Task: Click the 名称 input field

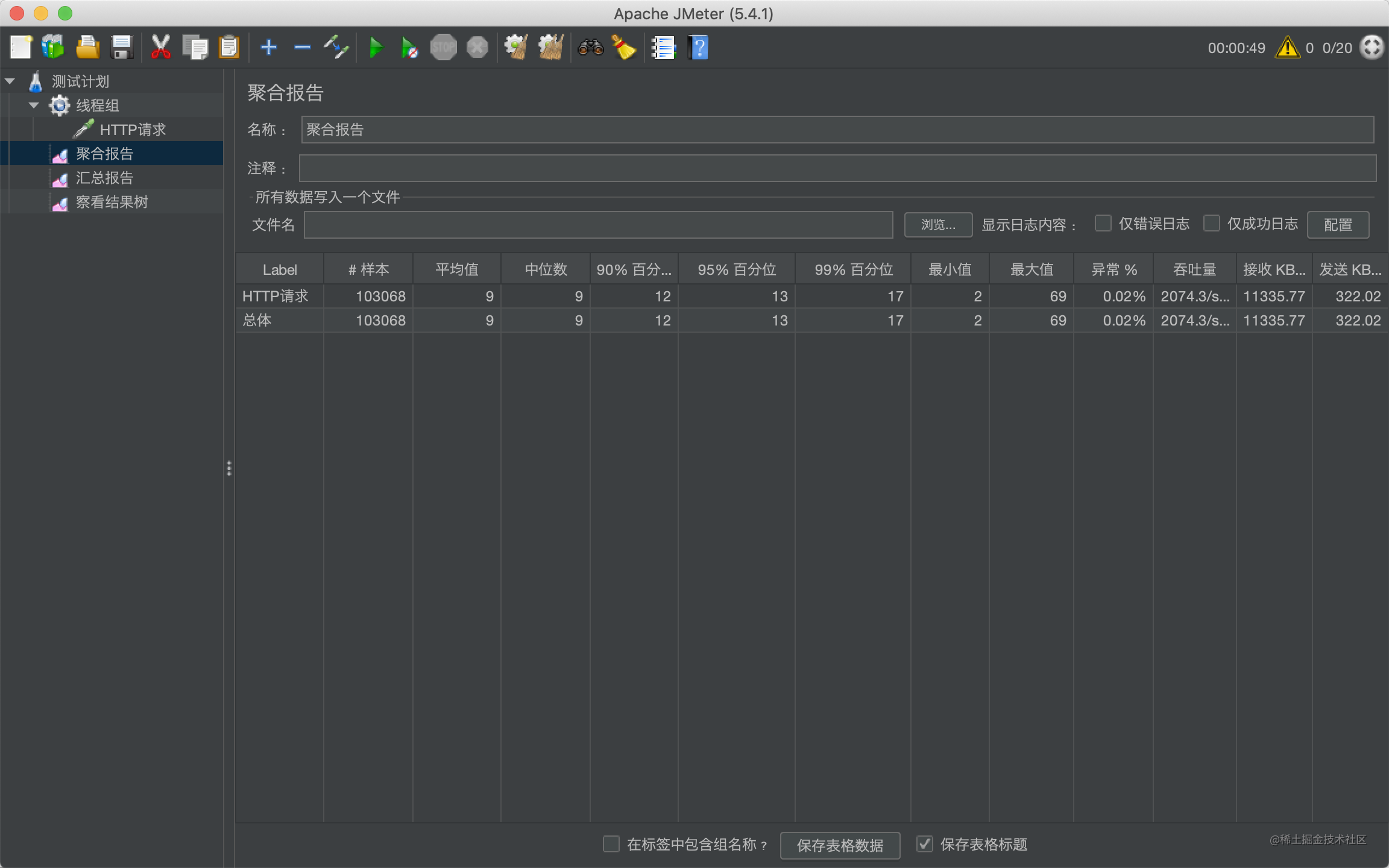Action: [837, 130]
